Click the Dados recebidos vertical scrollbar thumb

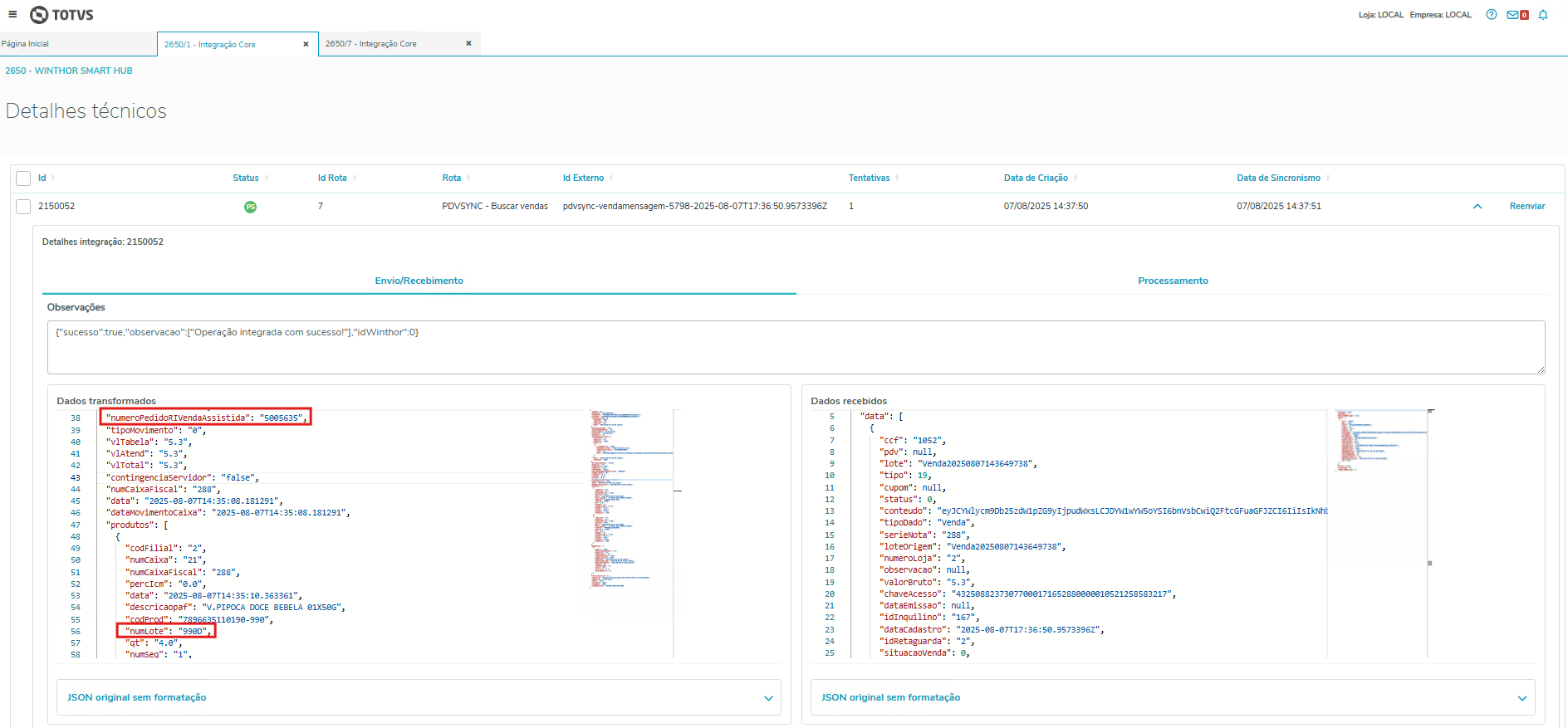point(1430,564)
